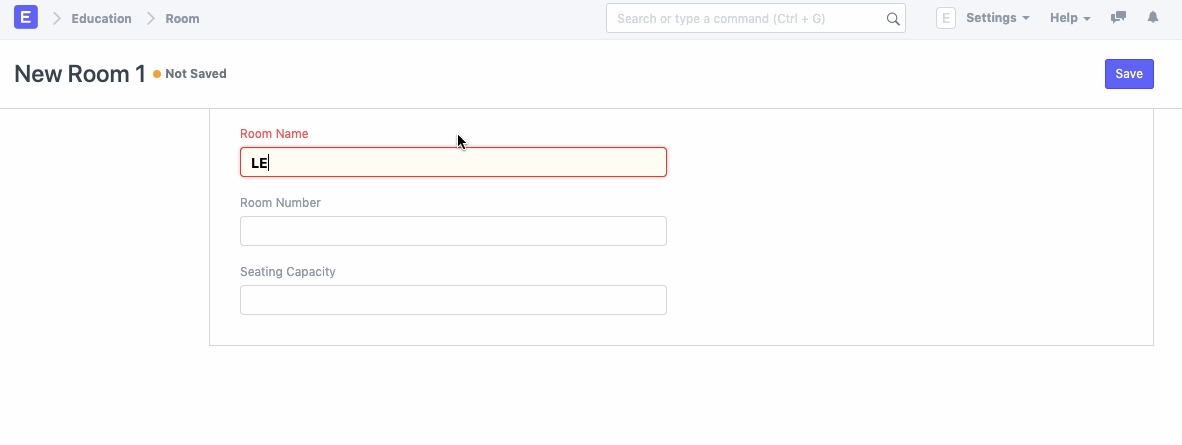Image resolution: width=1182 pixels, height=445 pixels.
Task: Expand the Settings dropdown menu
Action: (997, 18)
